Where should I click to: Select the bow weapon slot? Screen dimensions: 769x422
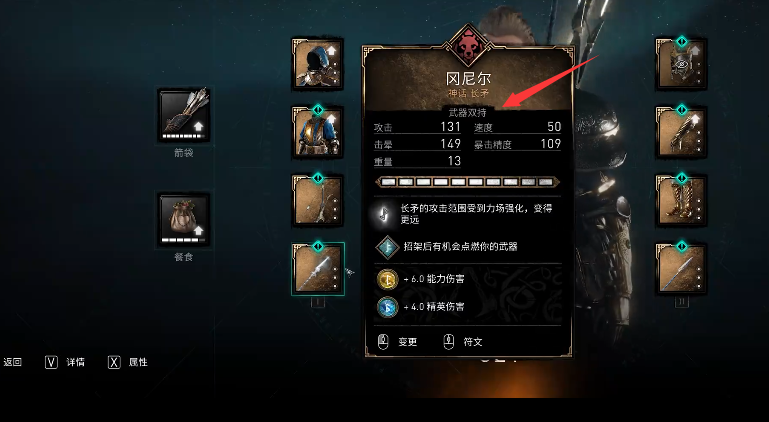coord(317,200)
